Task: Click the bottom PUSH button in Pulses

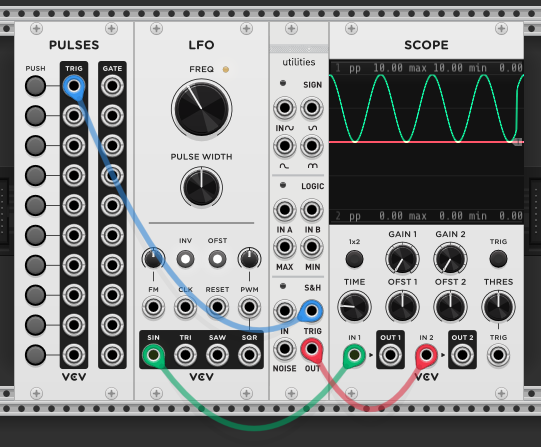Action: pyautogui.click(x=36, y=355)
